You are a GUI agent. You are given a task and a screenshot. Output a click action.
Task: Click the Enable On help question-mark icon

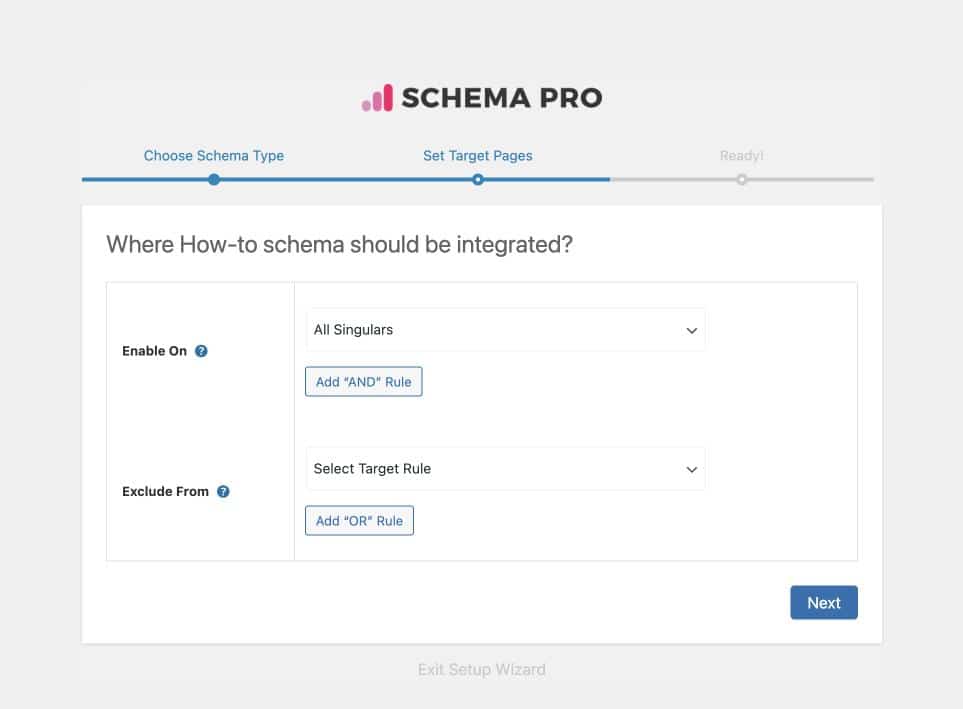(x=201, y=352)
